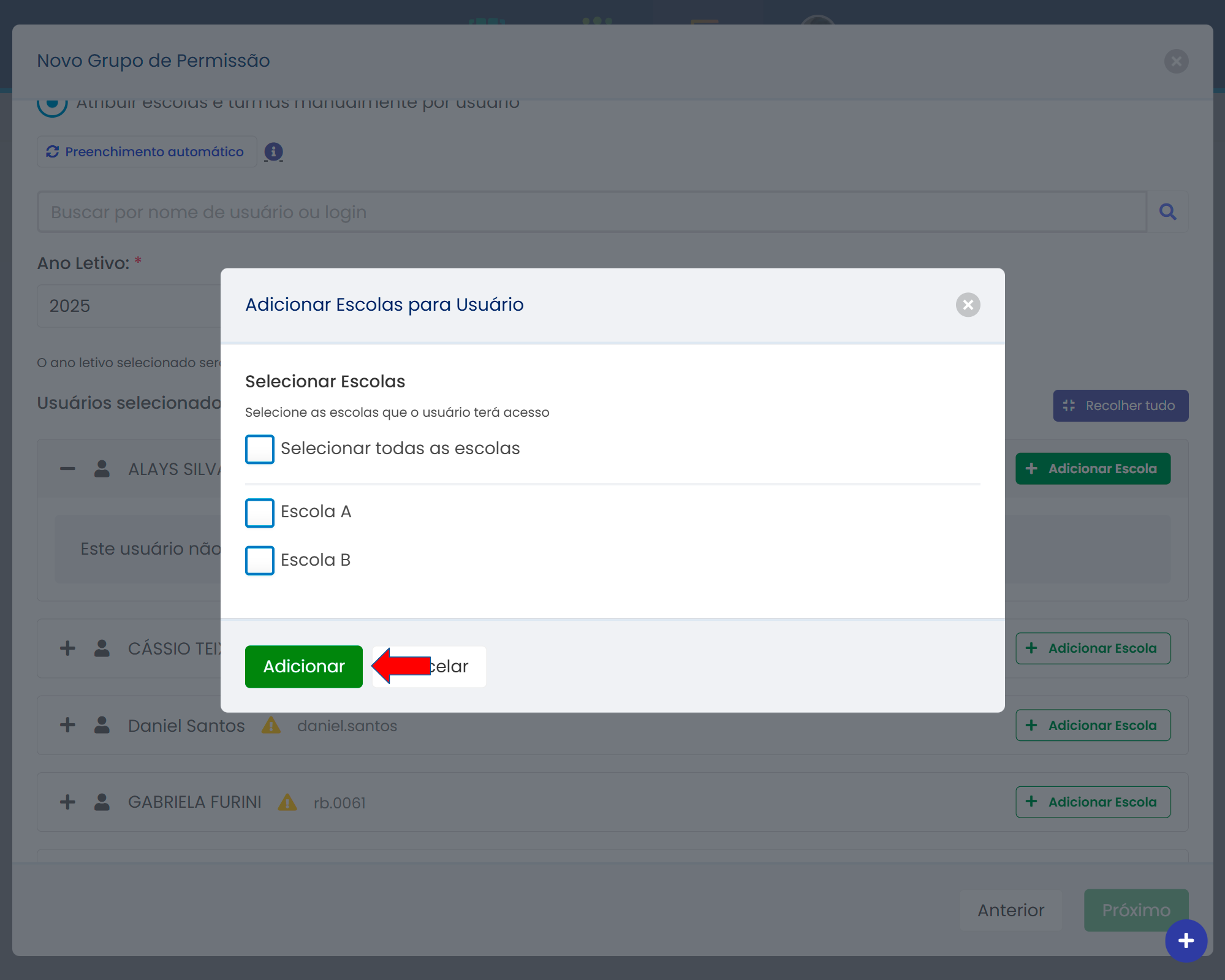Click warning icon next to GABRIELA FURINI
Image resolution: width=1225 pixels, height=980 pixels.
287,802
